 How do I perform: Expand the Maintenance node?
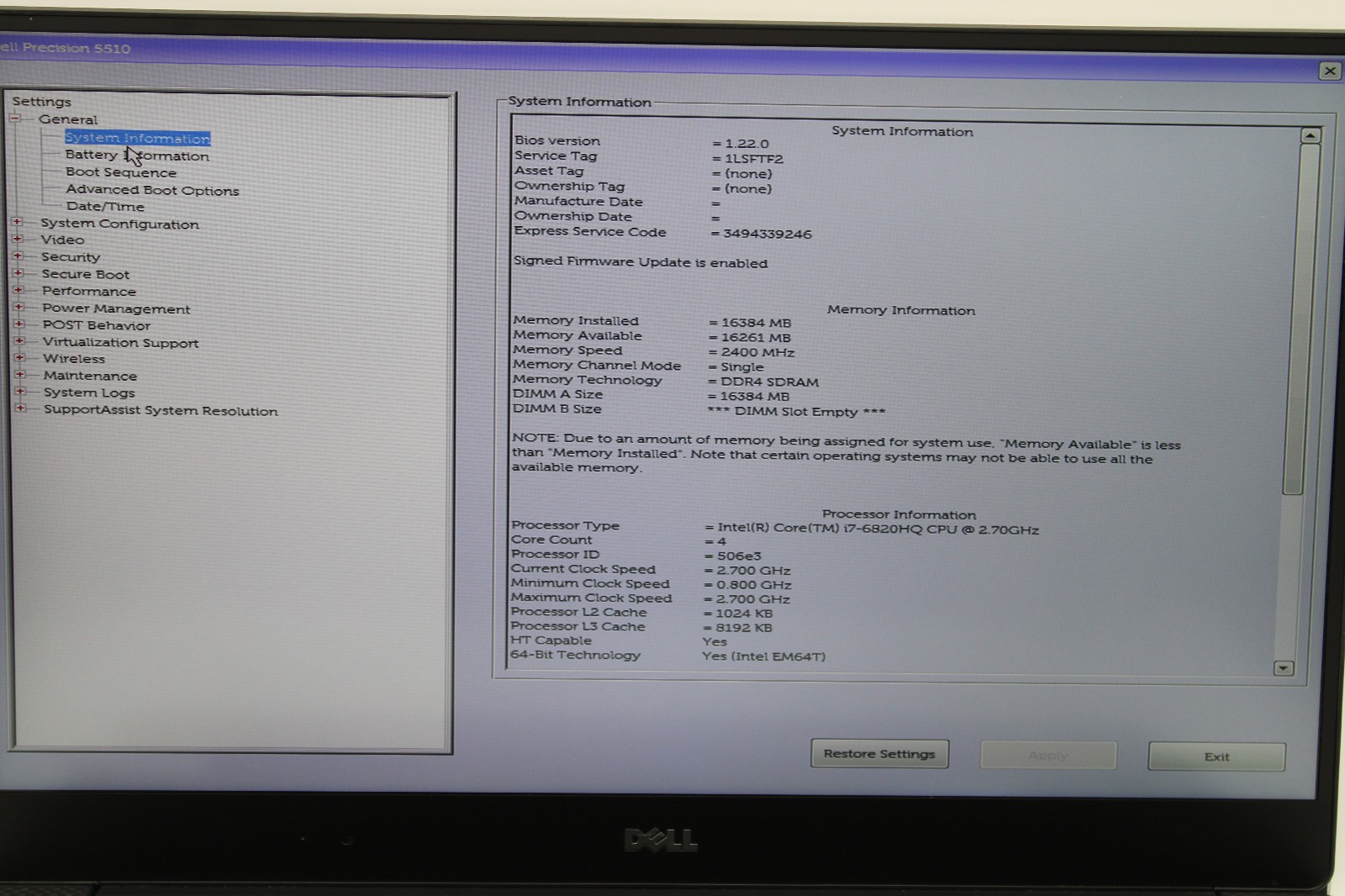coord(20,375)
